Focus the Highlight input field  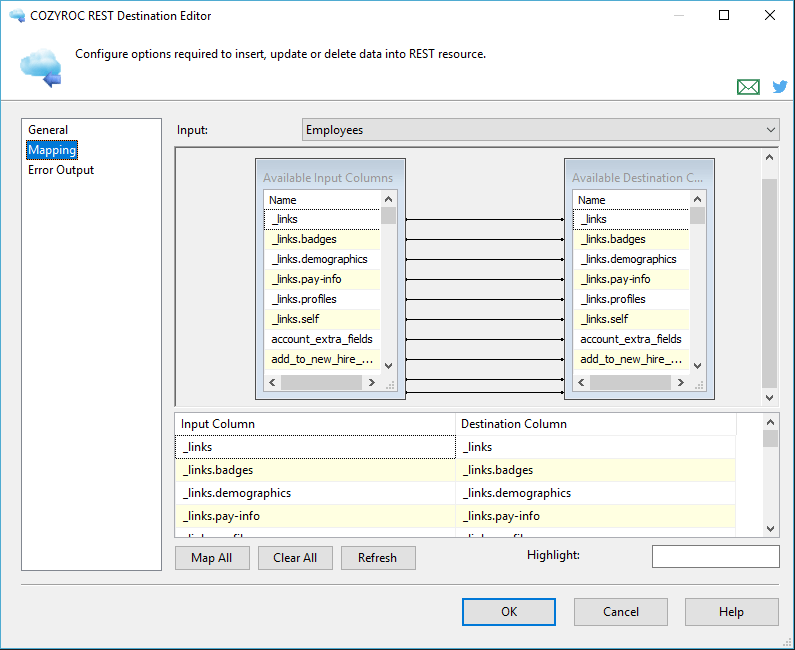tap(715, 556)
